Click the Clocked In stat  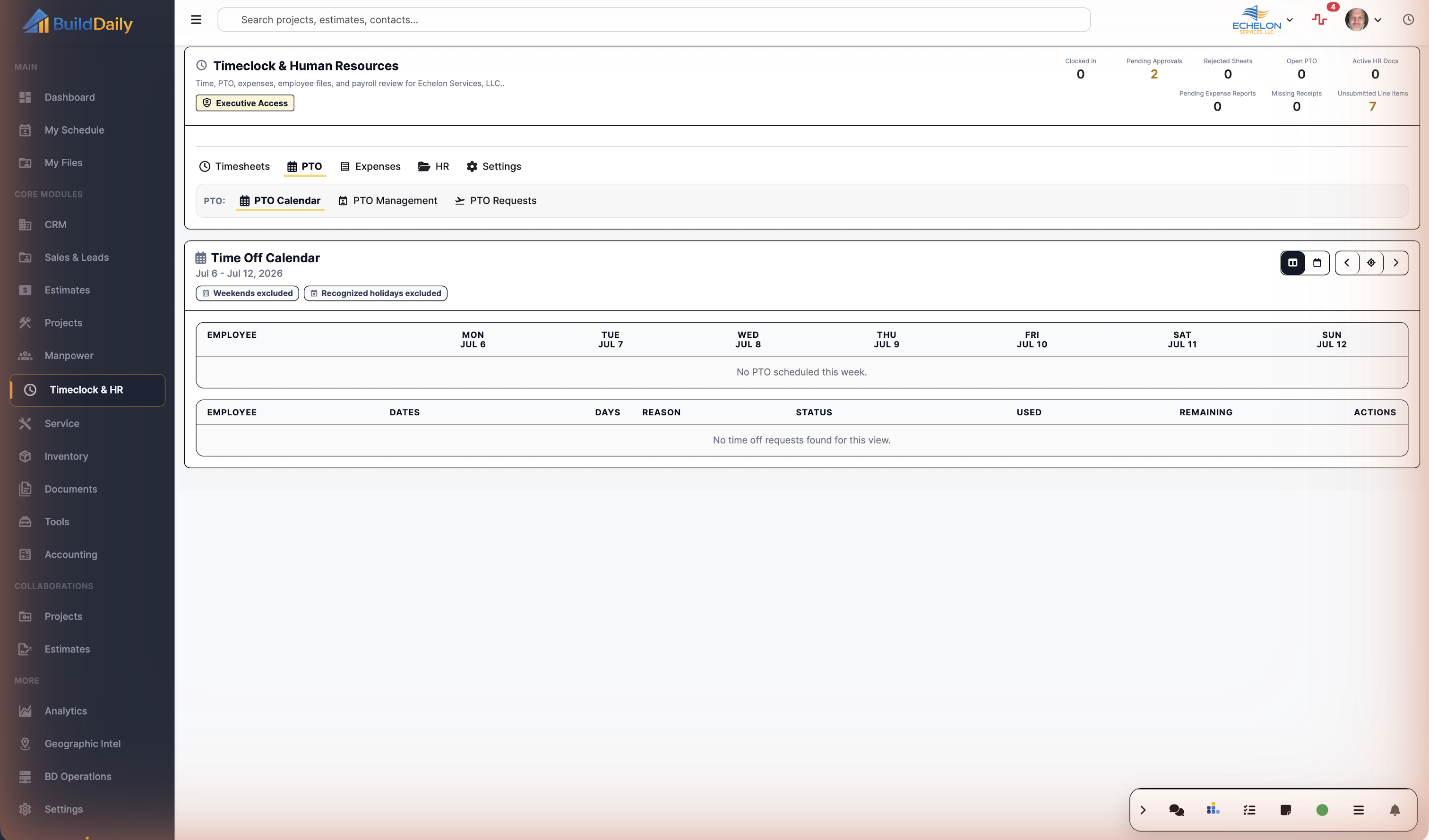1080,69
